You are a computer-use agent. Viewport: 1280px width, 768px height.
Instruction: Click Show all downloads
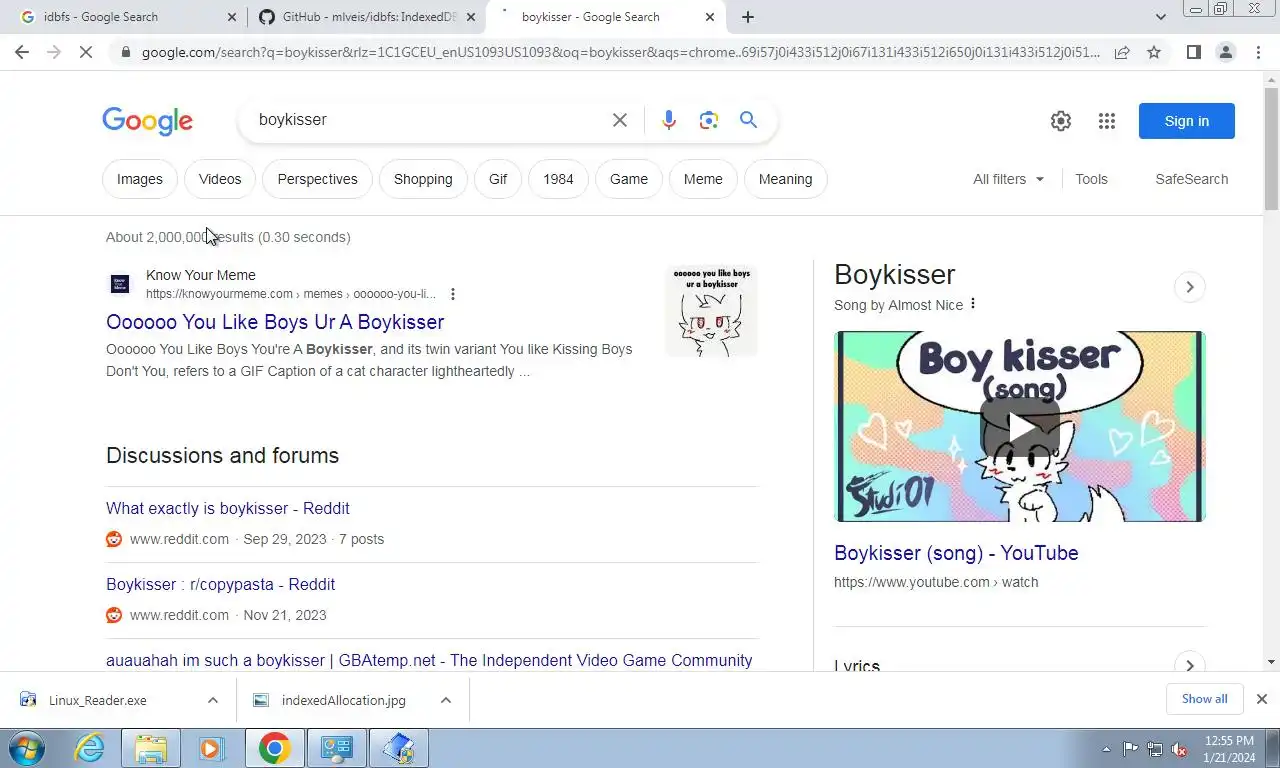pos(1204,699)
